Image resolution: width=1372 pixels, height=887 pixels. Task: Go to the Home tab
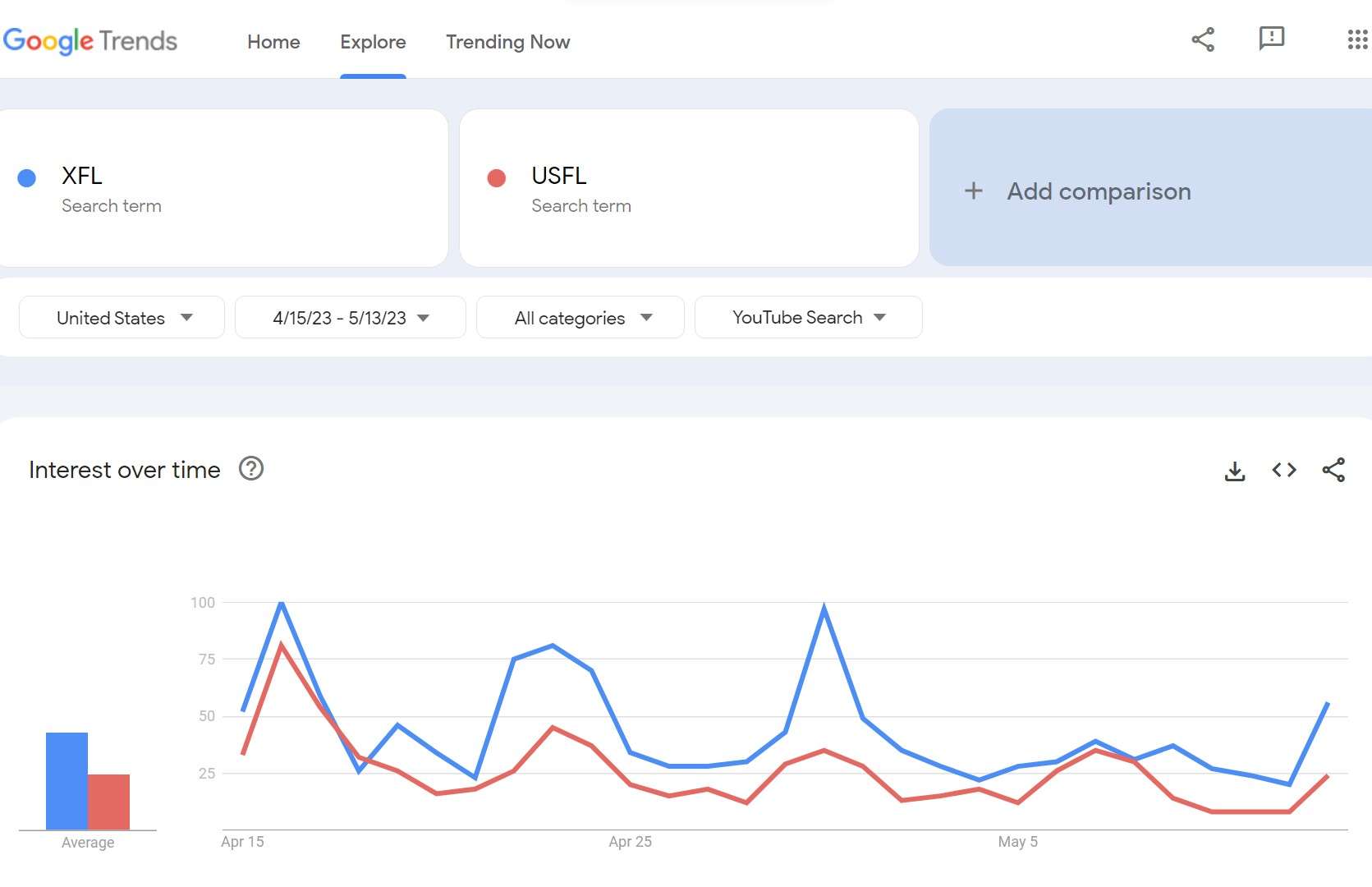click(273, 42)
